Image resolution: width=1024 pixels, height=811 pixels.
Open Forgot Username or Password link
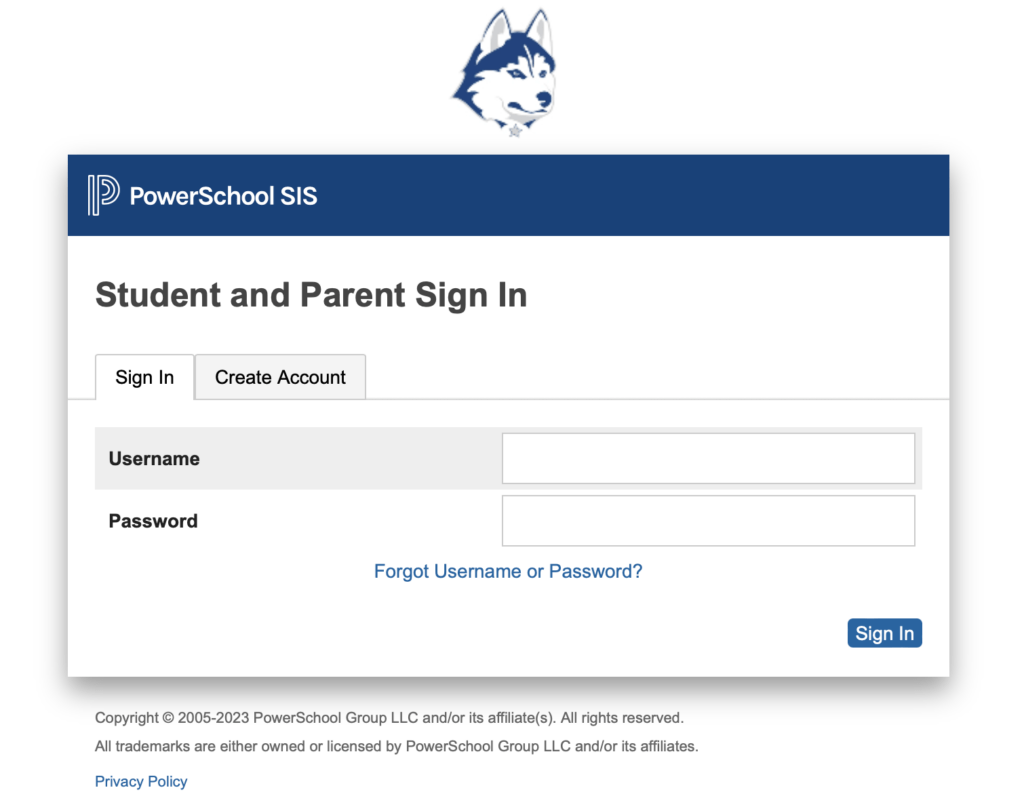pyautogui.click(x=508, y=571)
